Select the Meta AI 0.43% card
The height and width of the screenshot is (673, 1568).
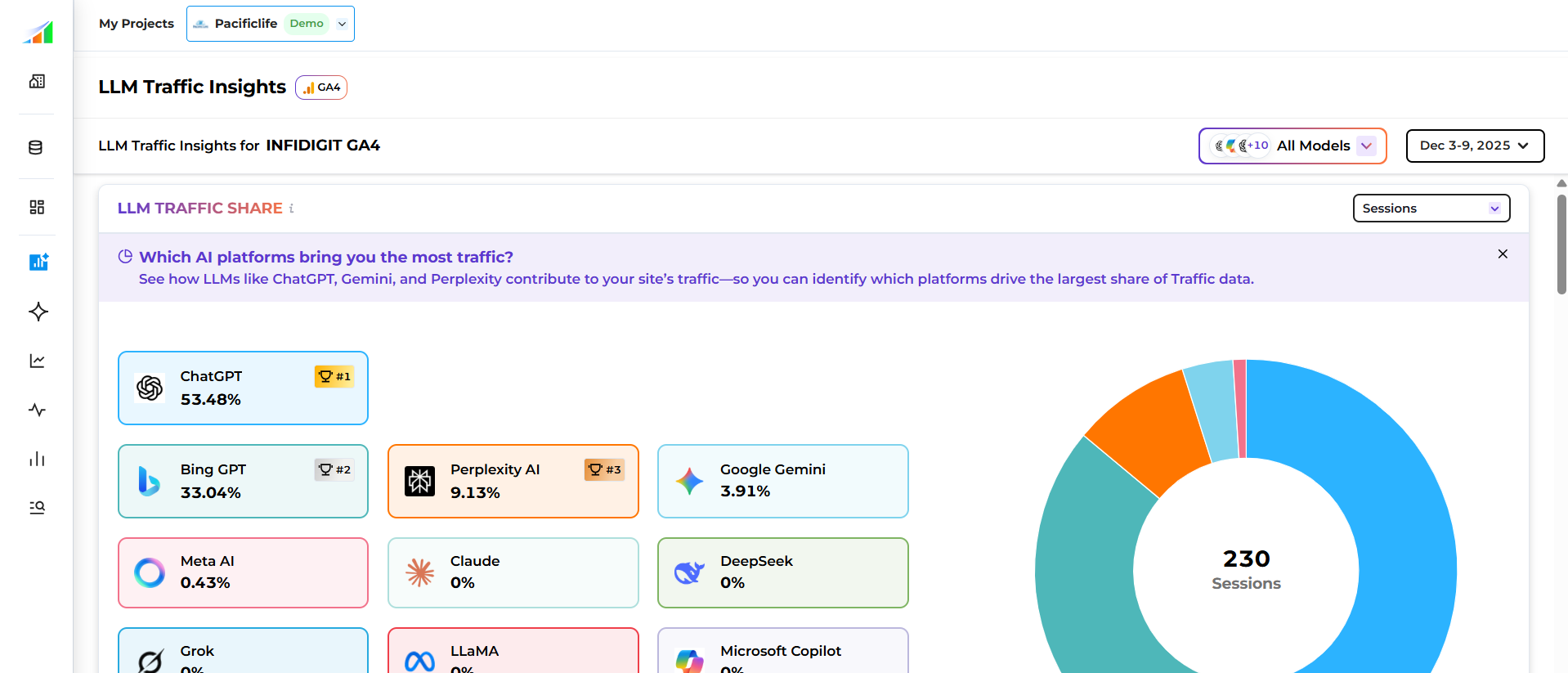pos(243,572)
